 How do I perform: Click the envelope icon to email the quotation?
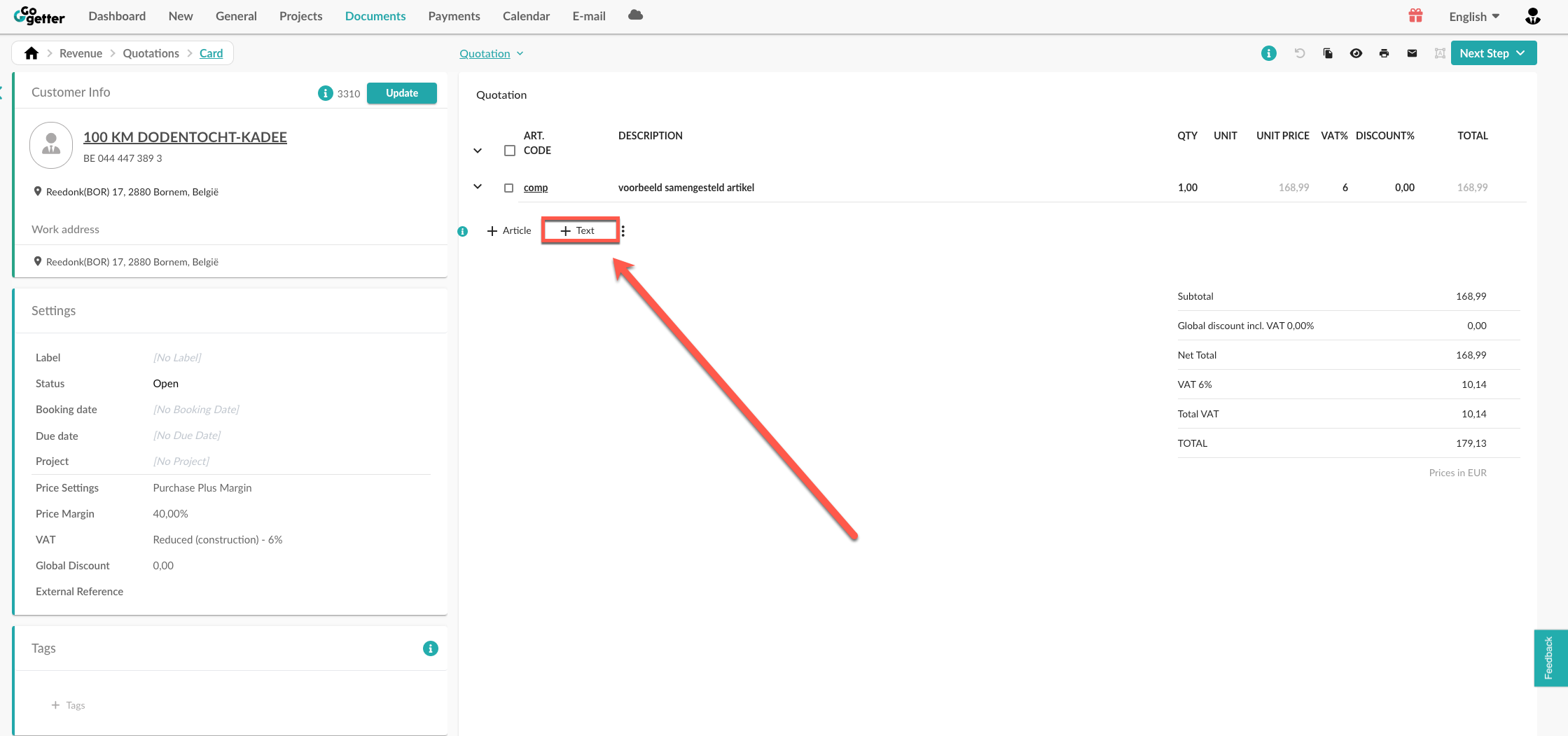1412,53
